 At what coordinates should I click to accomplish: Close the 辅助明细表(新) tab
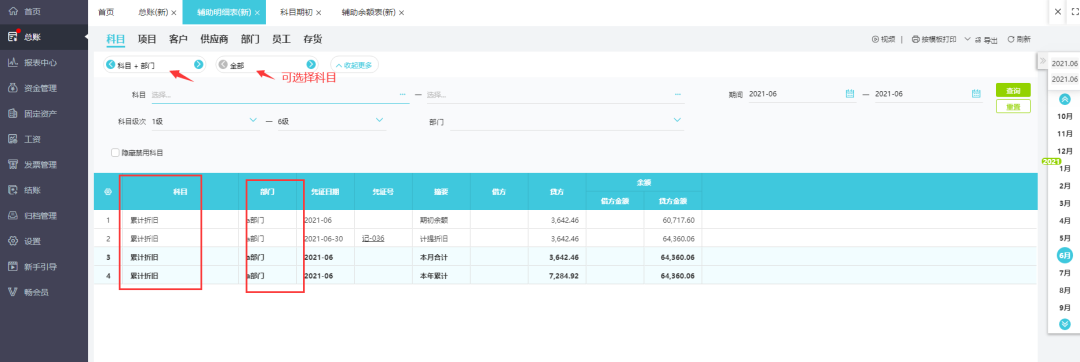(257, 12)
